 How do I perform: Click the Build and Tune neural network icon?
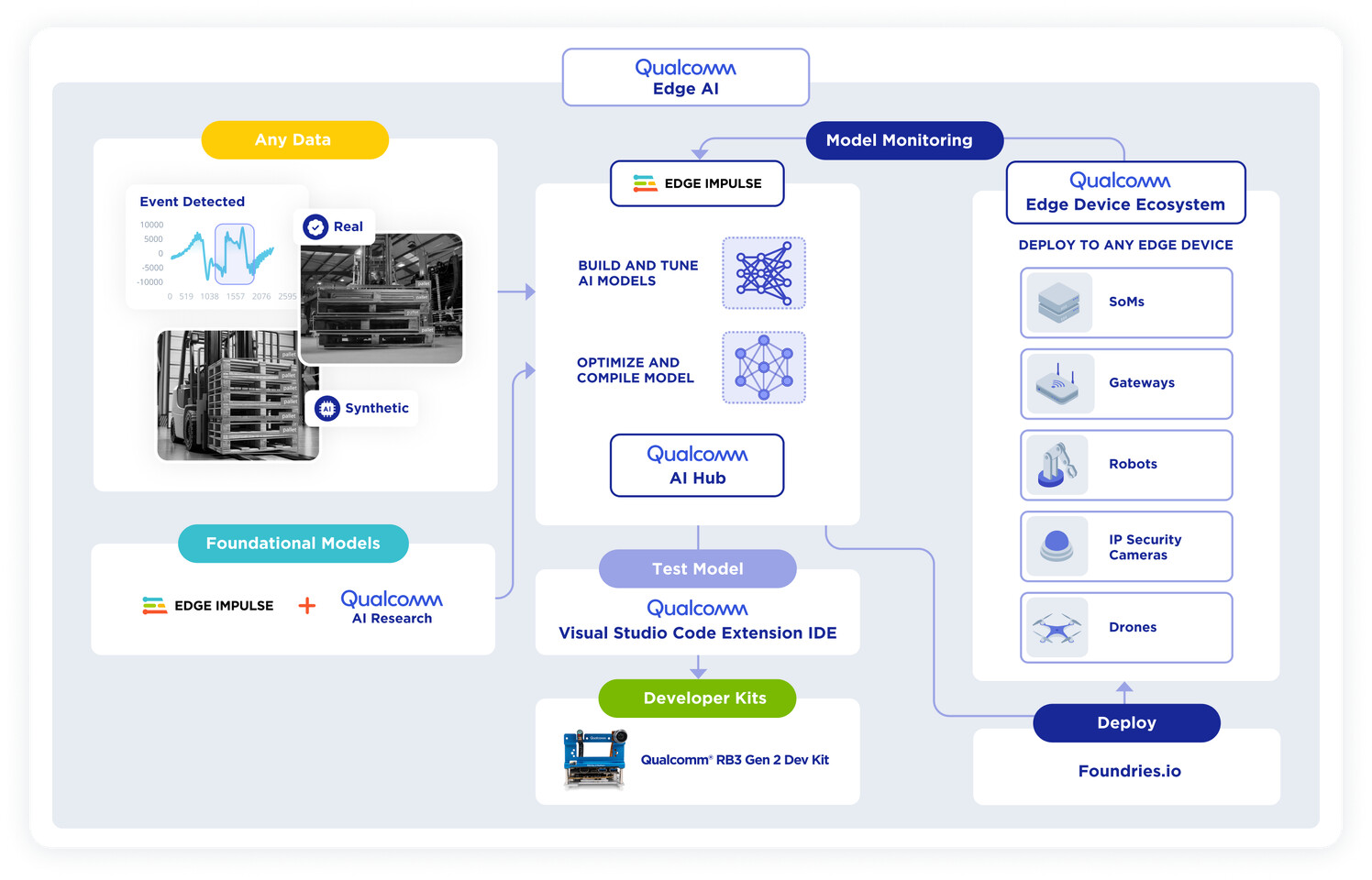point(764,273)
